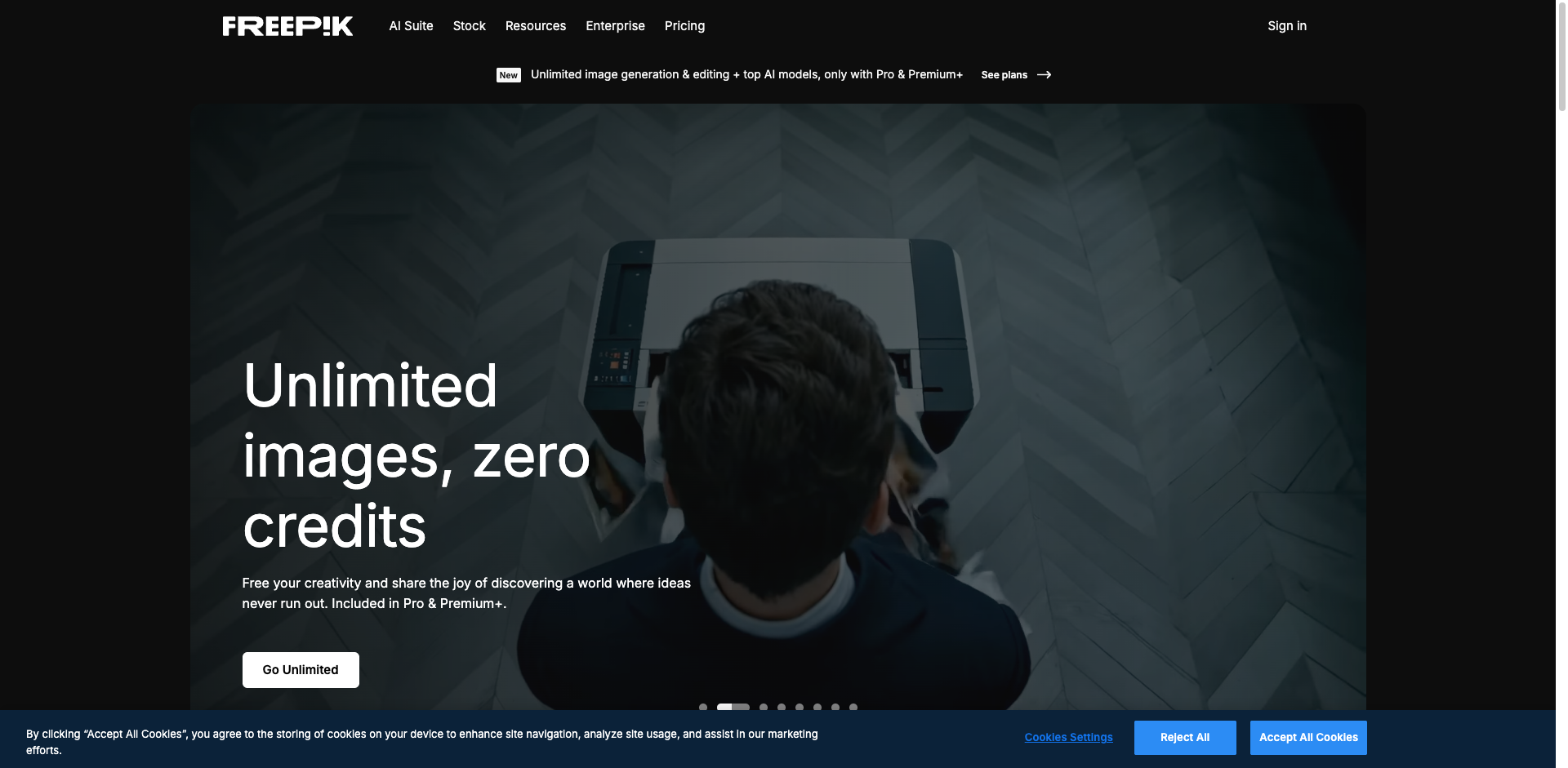
Task: Click the New badge in announcement bar
Action: pyautogui.click(x=508, y=75)
